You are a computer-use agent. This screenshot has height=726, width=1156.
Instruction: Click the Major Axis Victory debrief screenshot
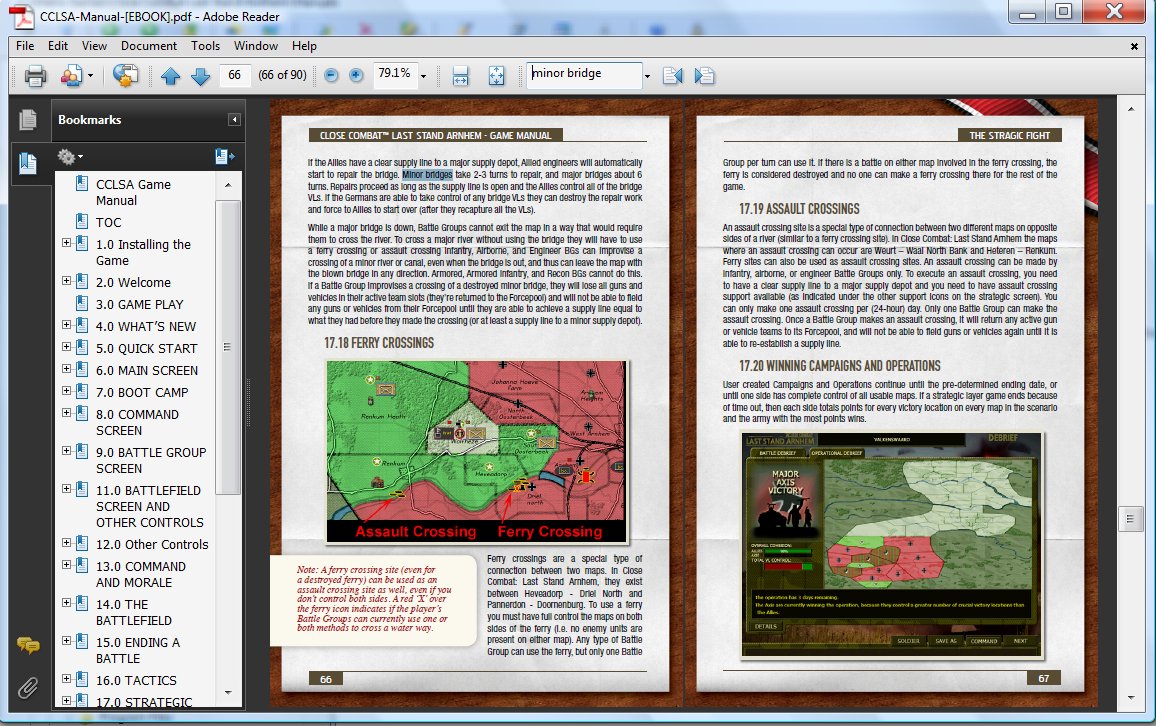[x=892, y=545]
